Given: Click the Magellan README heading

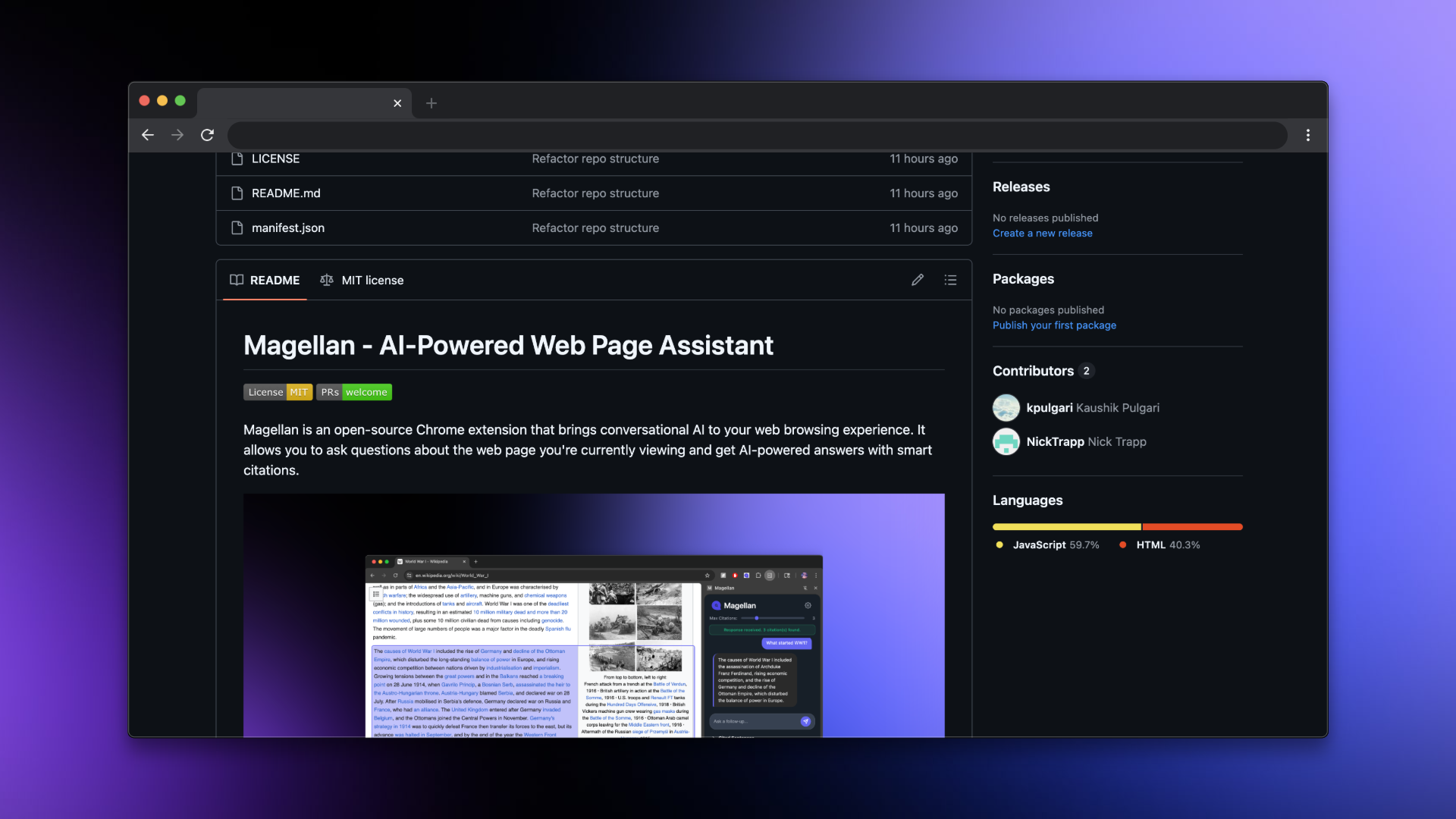Looking at the screenshot, I should pos(508,346).
